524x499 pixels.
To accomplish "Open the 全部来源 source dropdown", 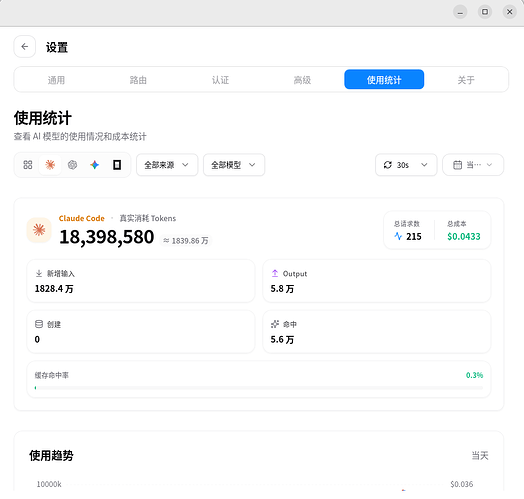I will click(167, 165).
